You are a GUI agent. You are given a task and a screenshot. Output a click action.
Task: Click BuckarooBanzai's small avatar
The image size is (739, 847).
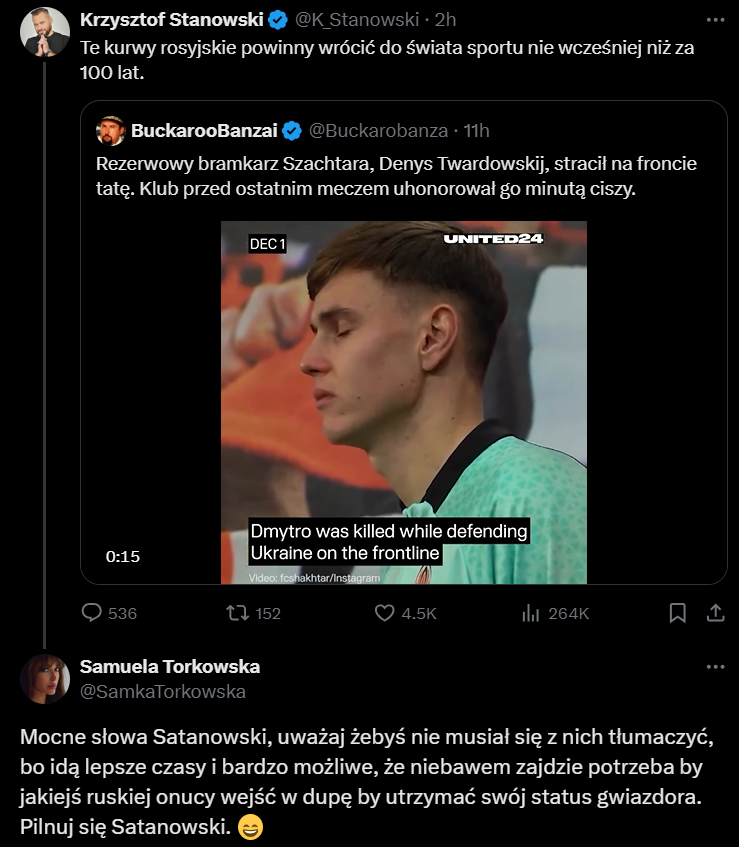click(x=110, y=130)
